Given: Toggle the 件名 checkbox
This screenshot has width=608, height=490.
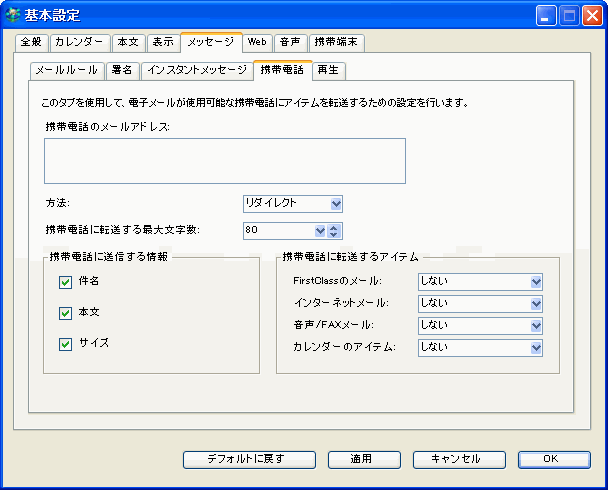Looking at the screenshot, I should 66,282.
